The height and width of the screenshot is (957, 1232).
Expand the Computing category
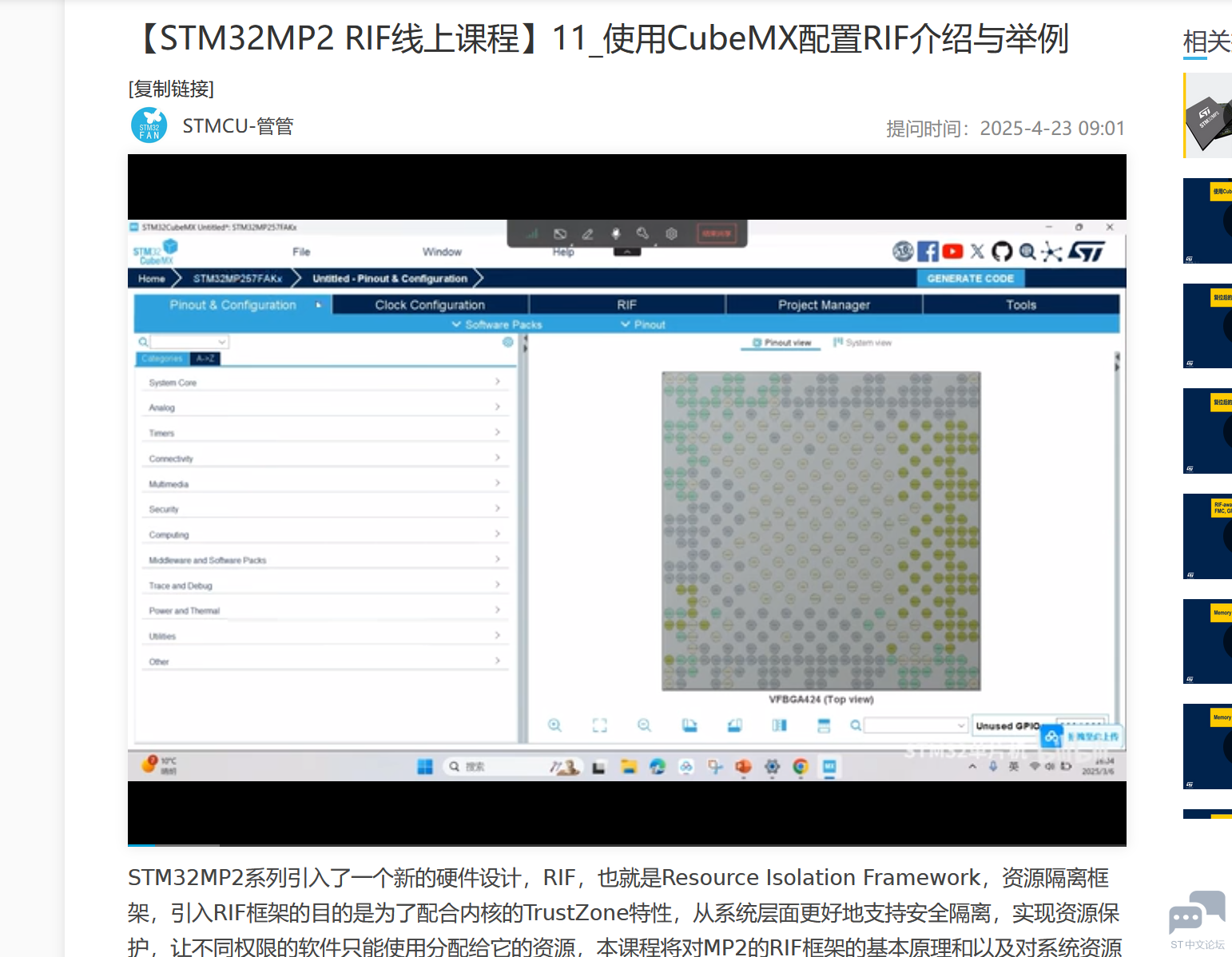tap(324, 534)
